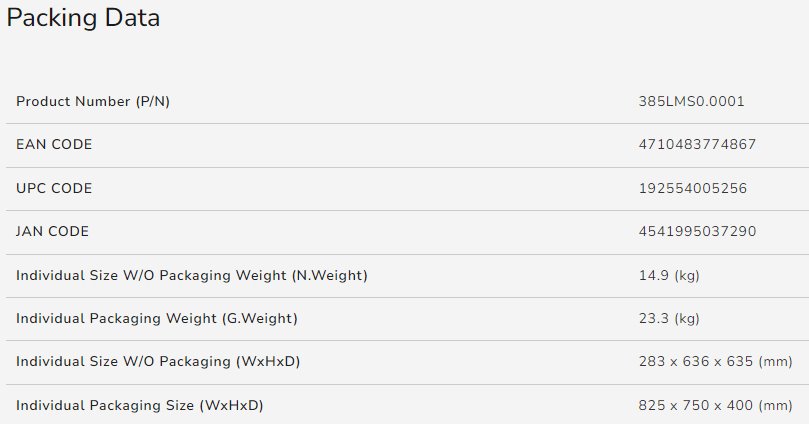The image size is (809, 424).
Task: Click the W/O Packaging Weight (N.Weight) label
Action: [192, 275]
